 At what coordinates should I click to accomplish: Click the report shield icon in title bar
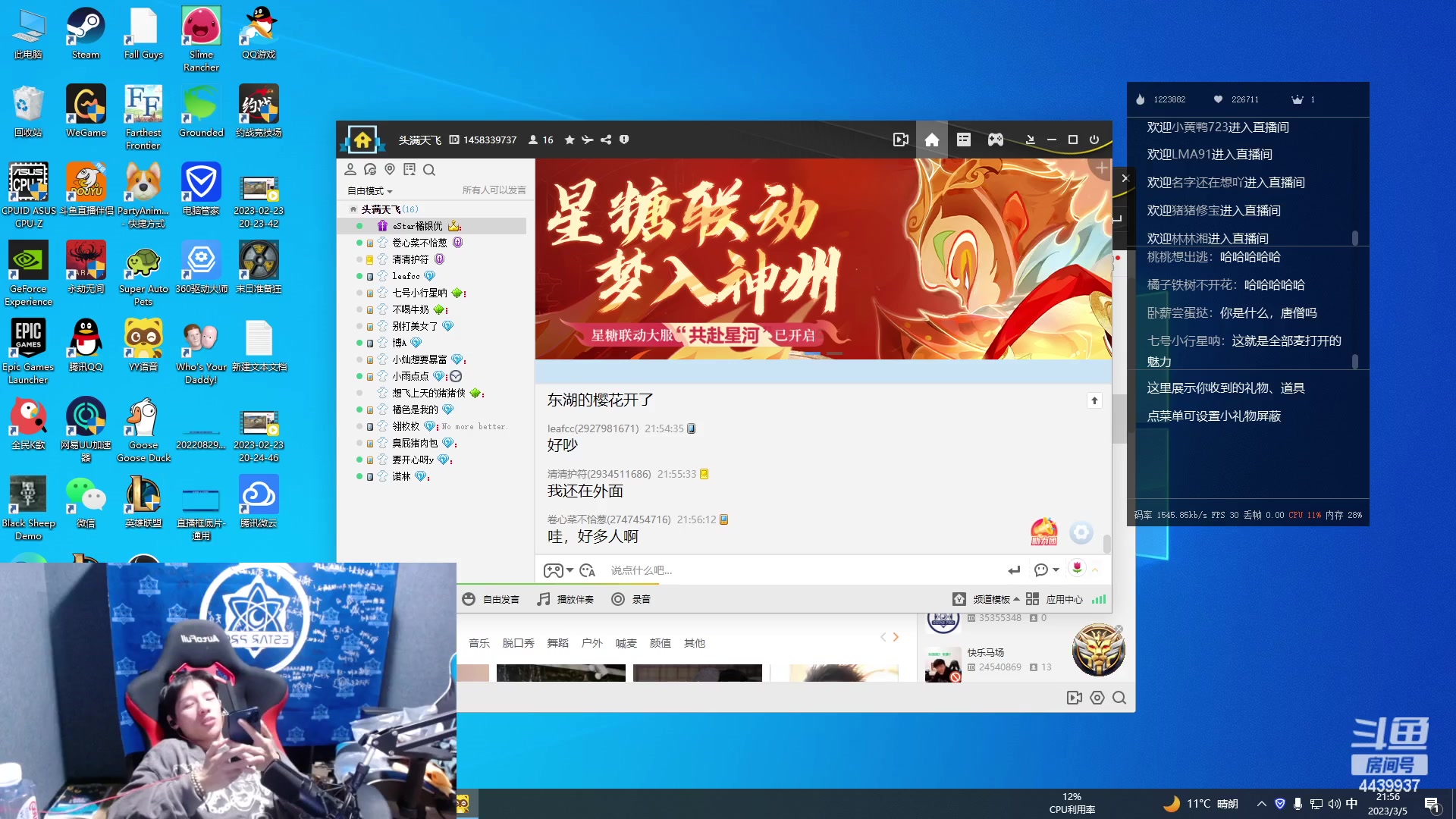(x=624, y=140)
